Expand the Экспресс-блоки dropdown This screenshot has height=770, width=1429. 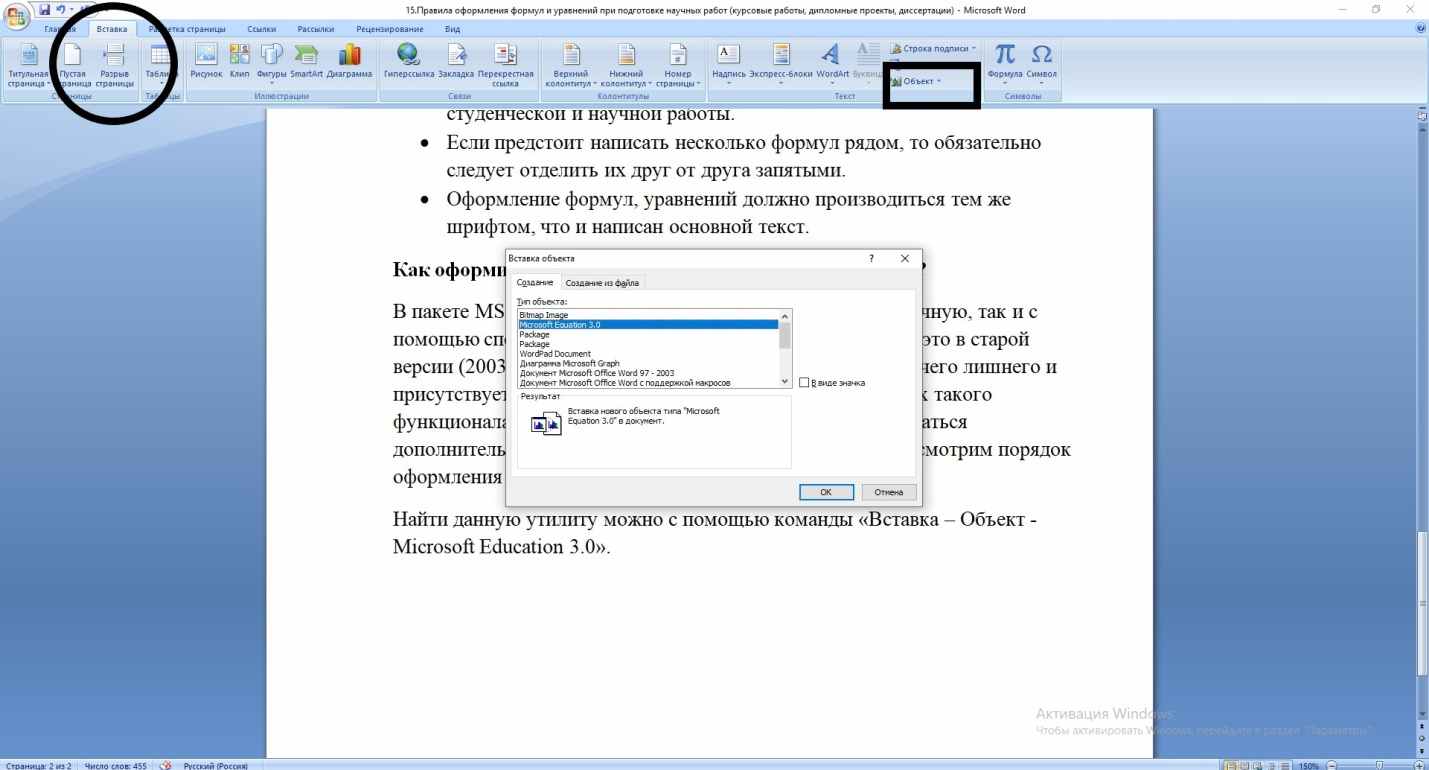[781, 62]
